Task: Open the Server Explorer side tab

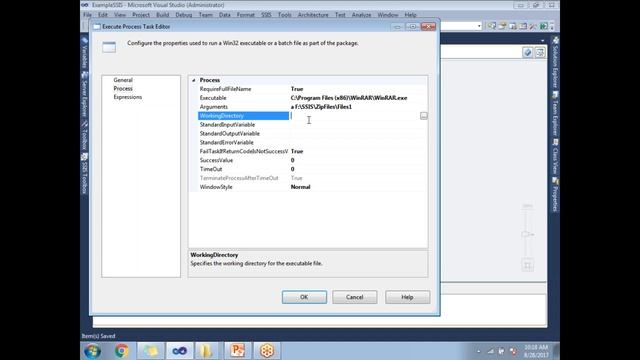Action: [84, 94]
